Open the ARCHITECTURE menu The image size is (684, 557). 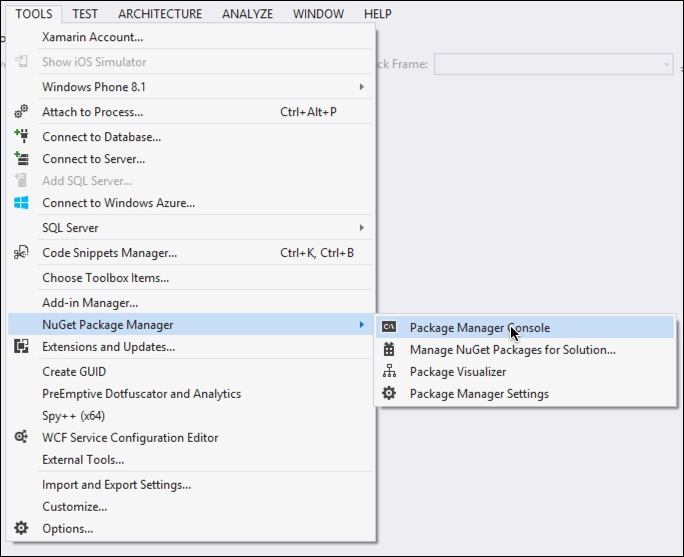point(160,14)
